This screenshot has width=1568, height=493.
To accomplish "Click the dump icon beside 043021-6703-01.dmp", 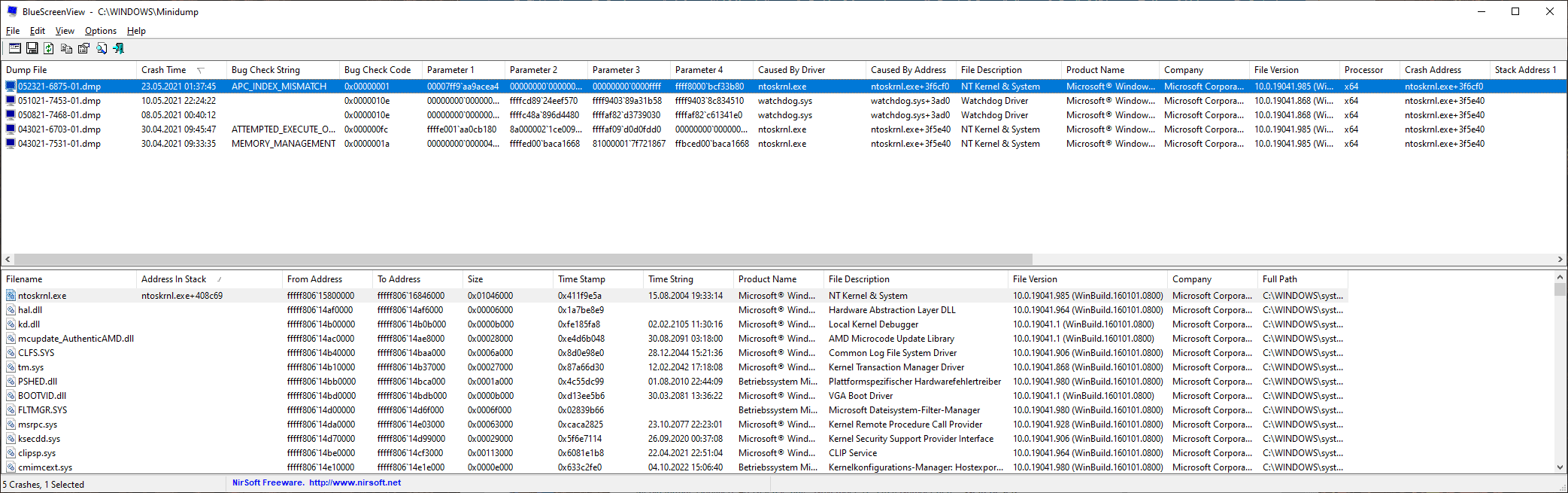I will tap(11, 129).
